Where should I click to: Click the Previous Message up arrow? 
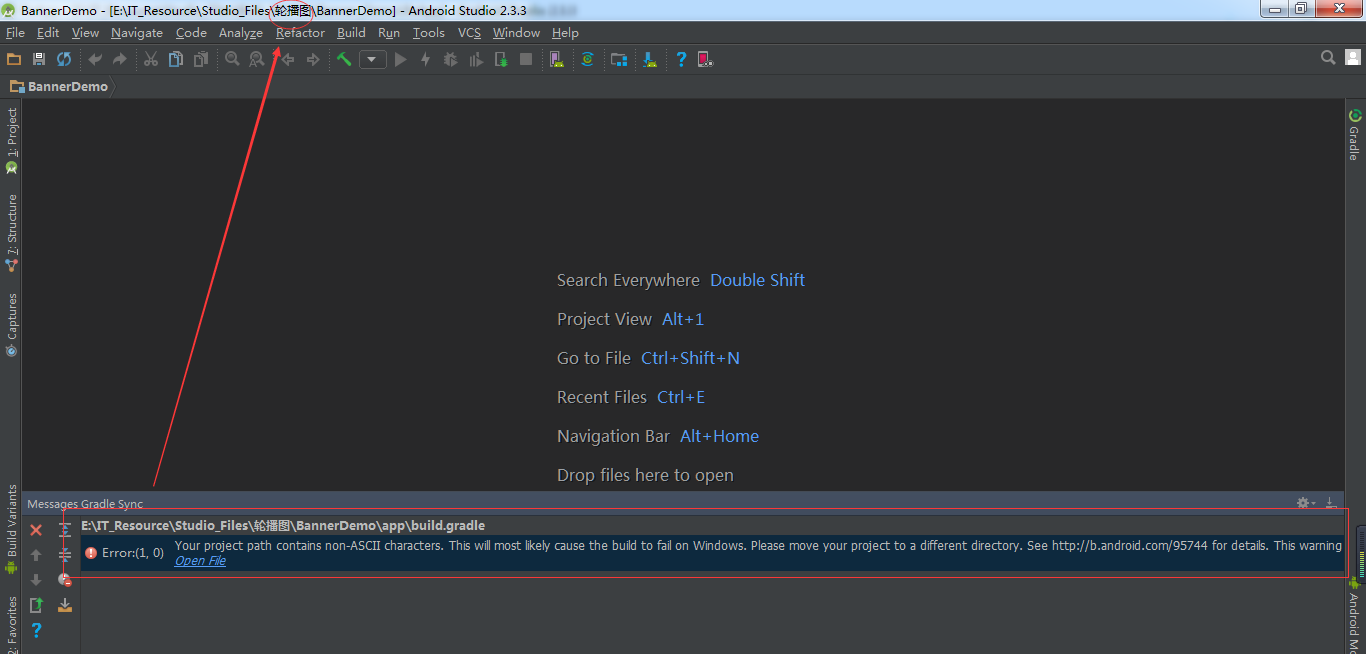36,555
